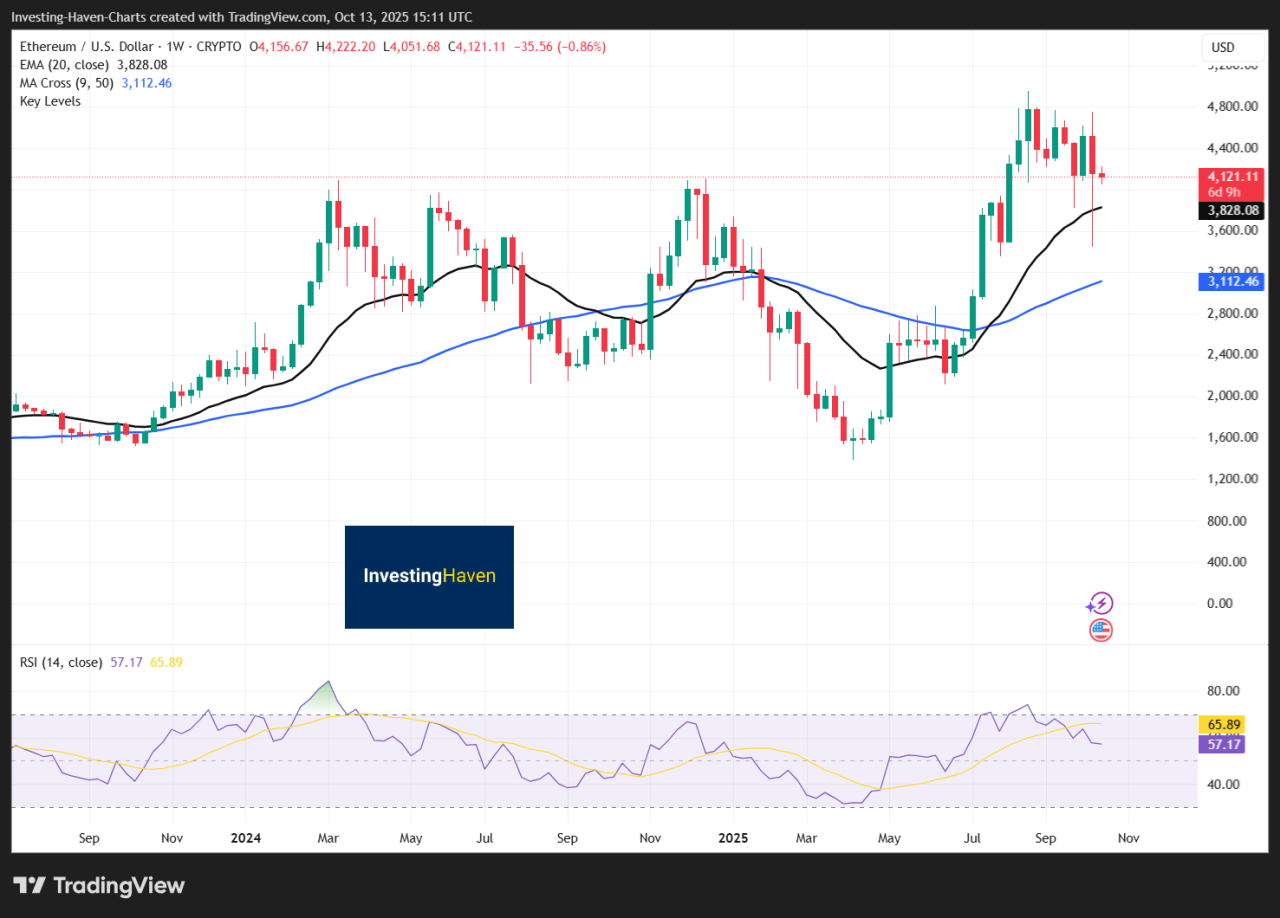The width and height of the screenshot is (1280, 918).
Task: Click the Nov label at far right of time axis
Action: click(1129, 837)
